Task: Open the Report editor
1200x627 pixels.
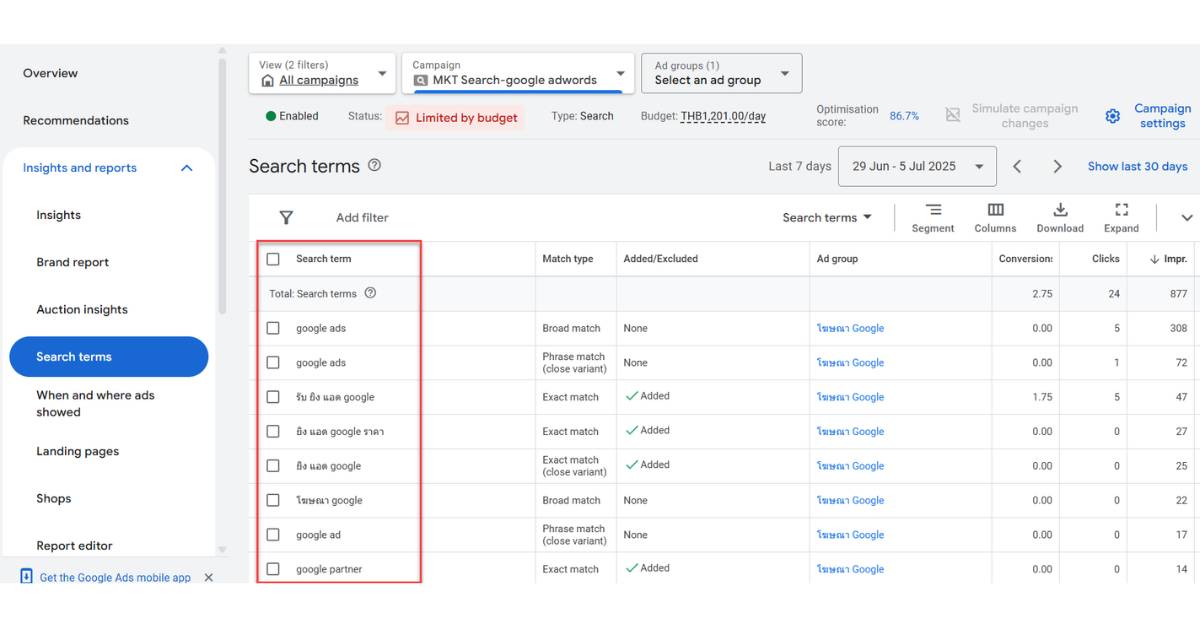Action: click(x=74, y=545)
